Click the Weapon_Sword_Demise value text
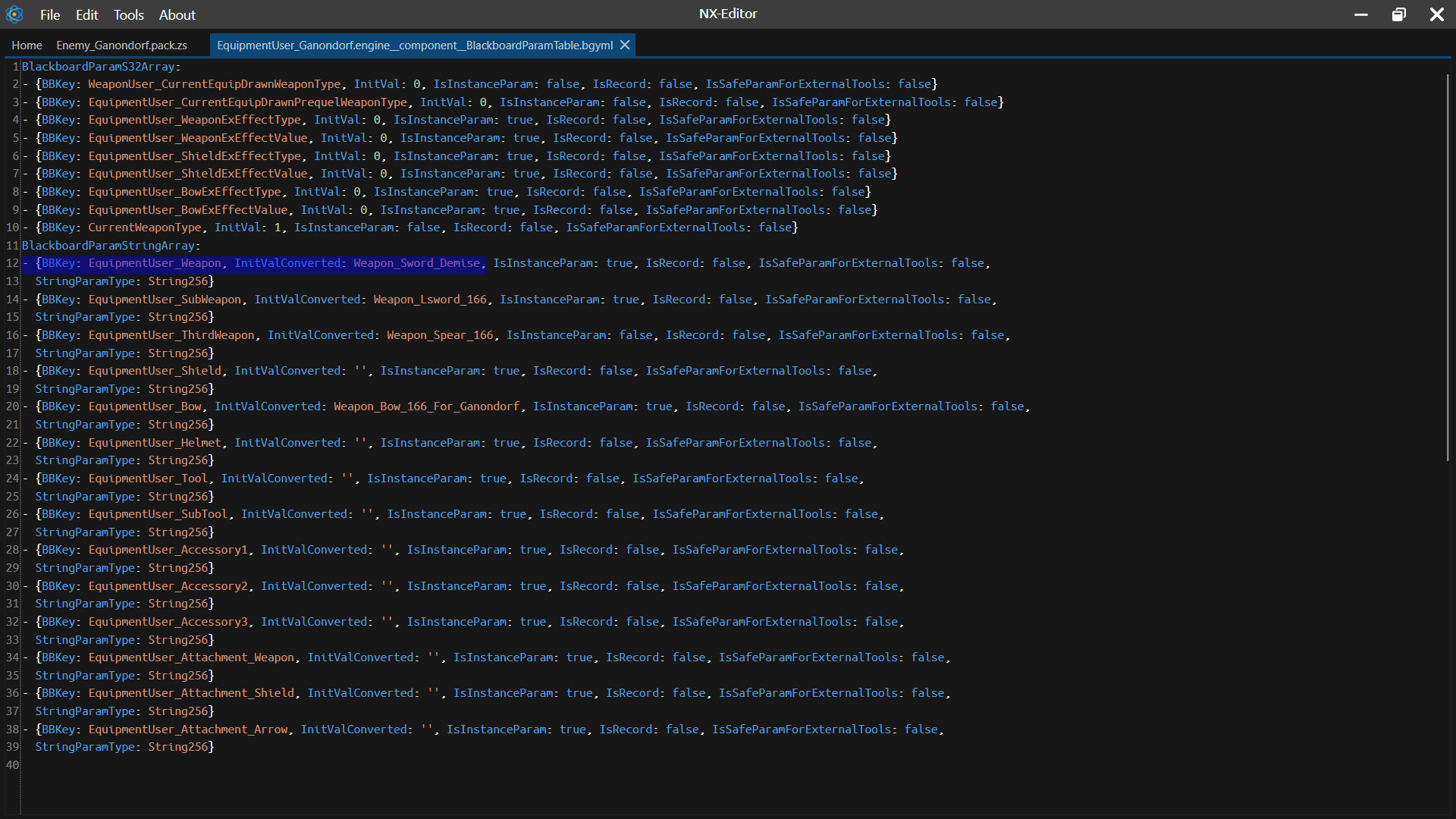 pyautogui.click(x=416, y=263)
